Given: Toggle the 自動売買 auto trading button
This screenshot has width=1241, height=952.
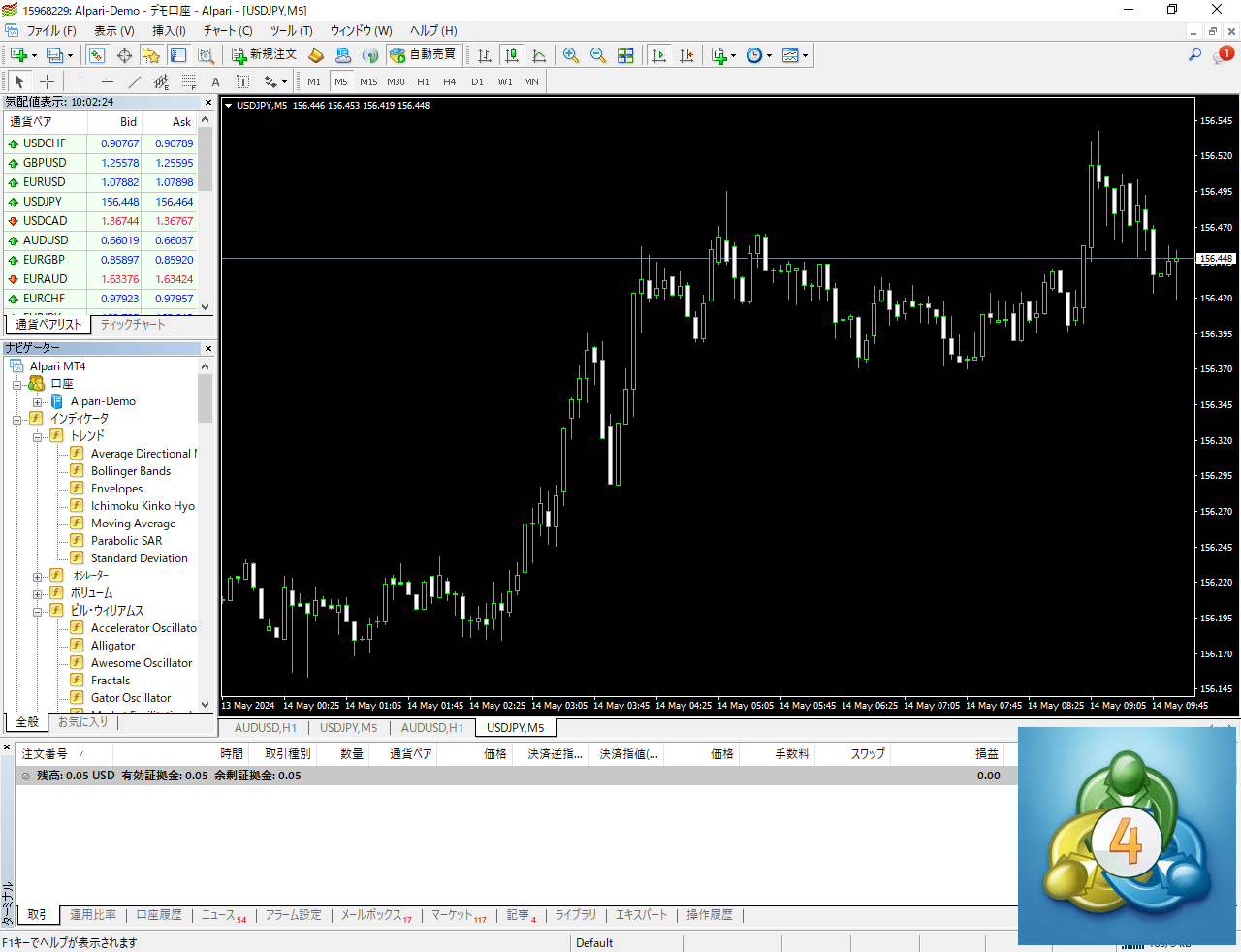Looking at the screenshot, I should point(423,55).
